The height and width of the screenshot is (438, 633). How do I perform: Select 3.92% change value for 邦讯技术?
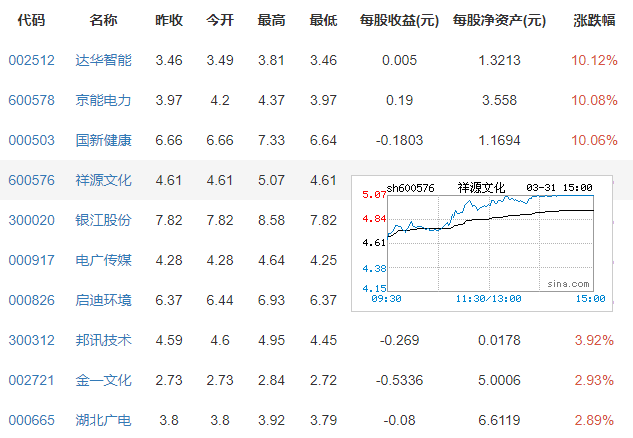tap(594, 340)
